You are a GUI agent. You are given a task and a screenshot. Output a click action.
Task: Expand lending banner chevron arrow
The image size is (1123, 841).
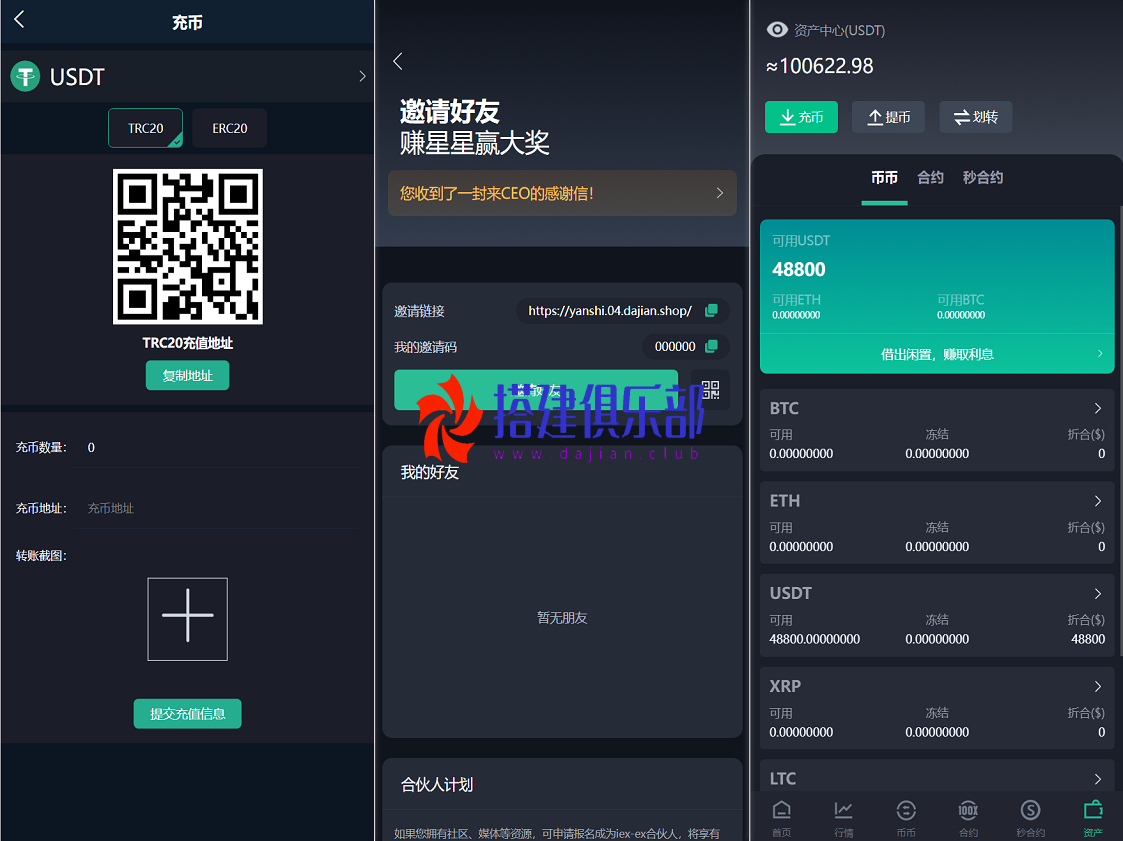click(x=1101, y=354)
